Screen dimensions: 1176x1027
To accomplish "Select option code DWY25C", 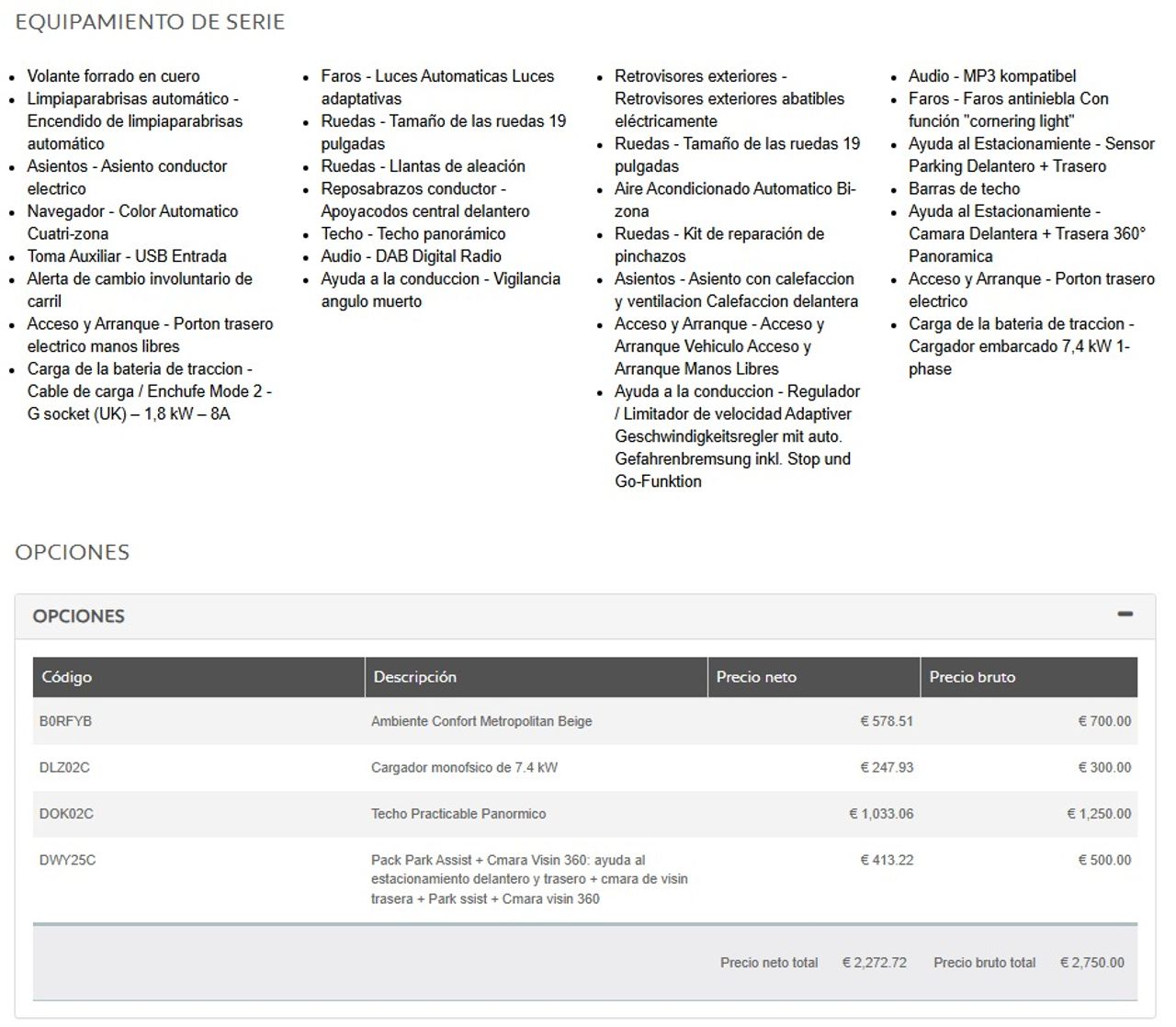I will pos(67,860).
